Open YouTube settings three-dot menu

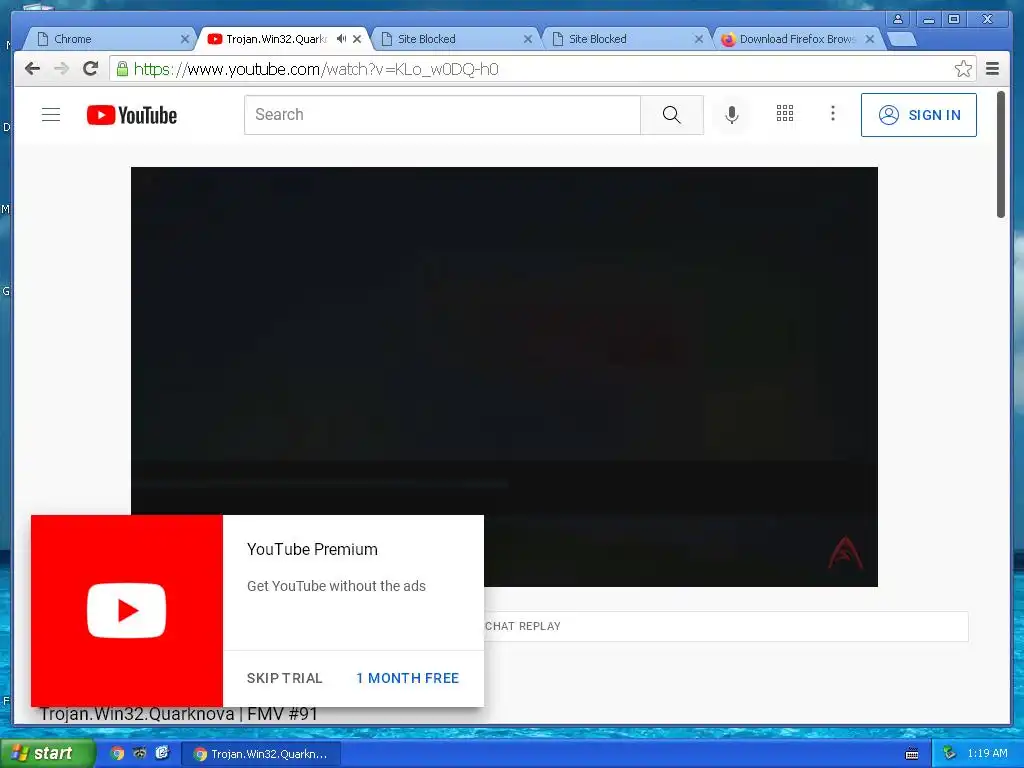pyautogui.click(x=833, y=114)
